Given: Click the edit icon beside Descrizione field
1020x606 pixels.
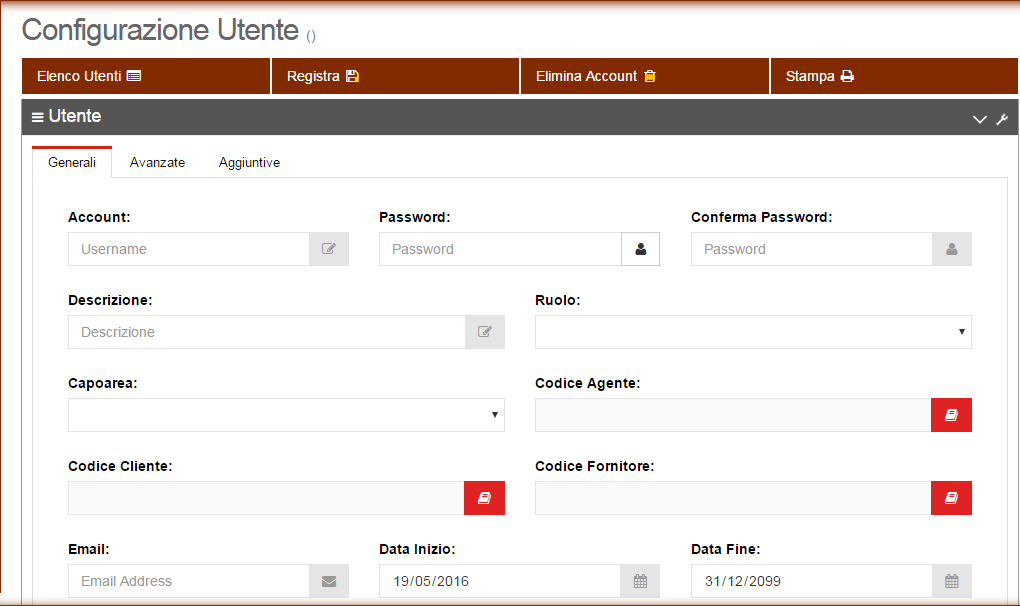Looking at the screenshot, I should [x=484, y=332].
